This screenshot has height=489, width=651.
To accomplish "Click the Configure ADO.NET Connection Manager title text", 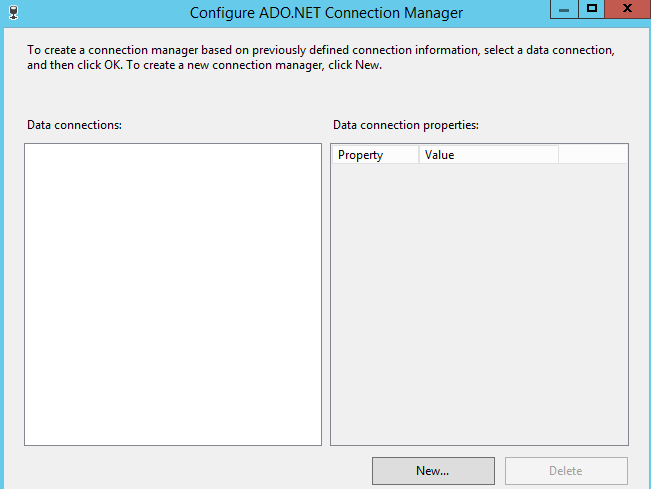I will pyautogui.click(x=326, y=13).
